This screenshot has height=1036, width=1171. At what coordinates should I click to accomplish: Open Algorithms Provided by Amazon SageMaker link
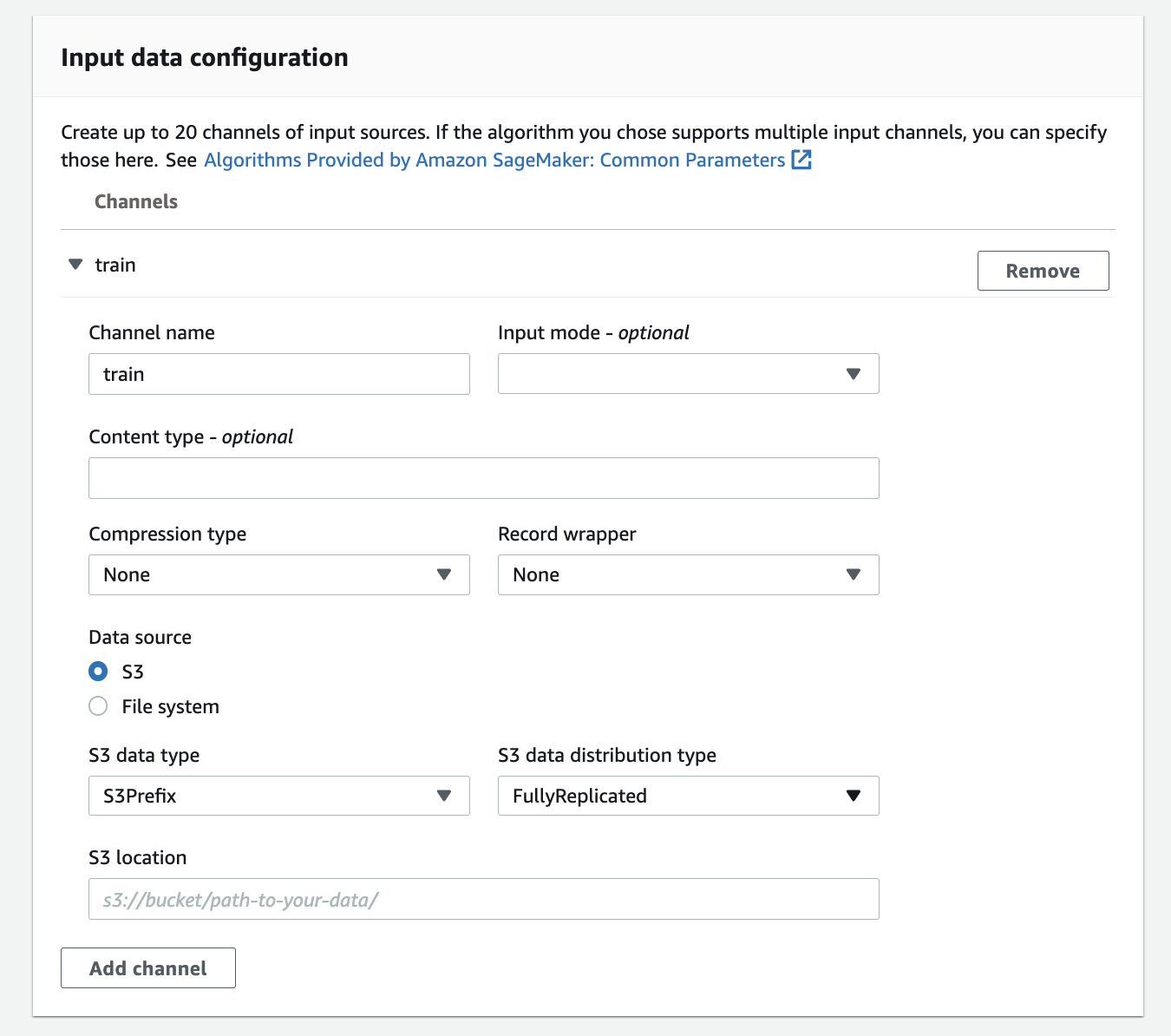point(494,160)
